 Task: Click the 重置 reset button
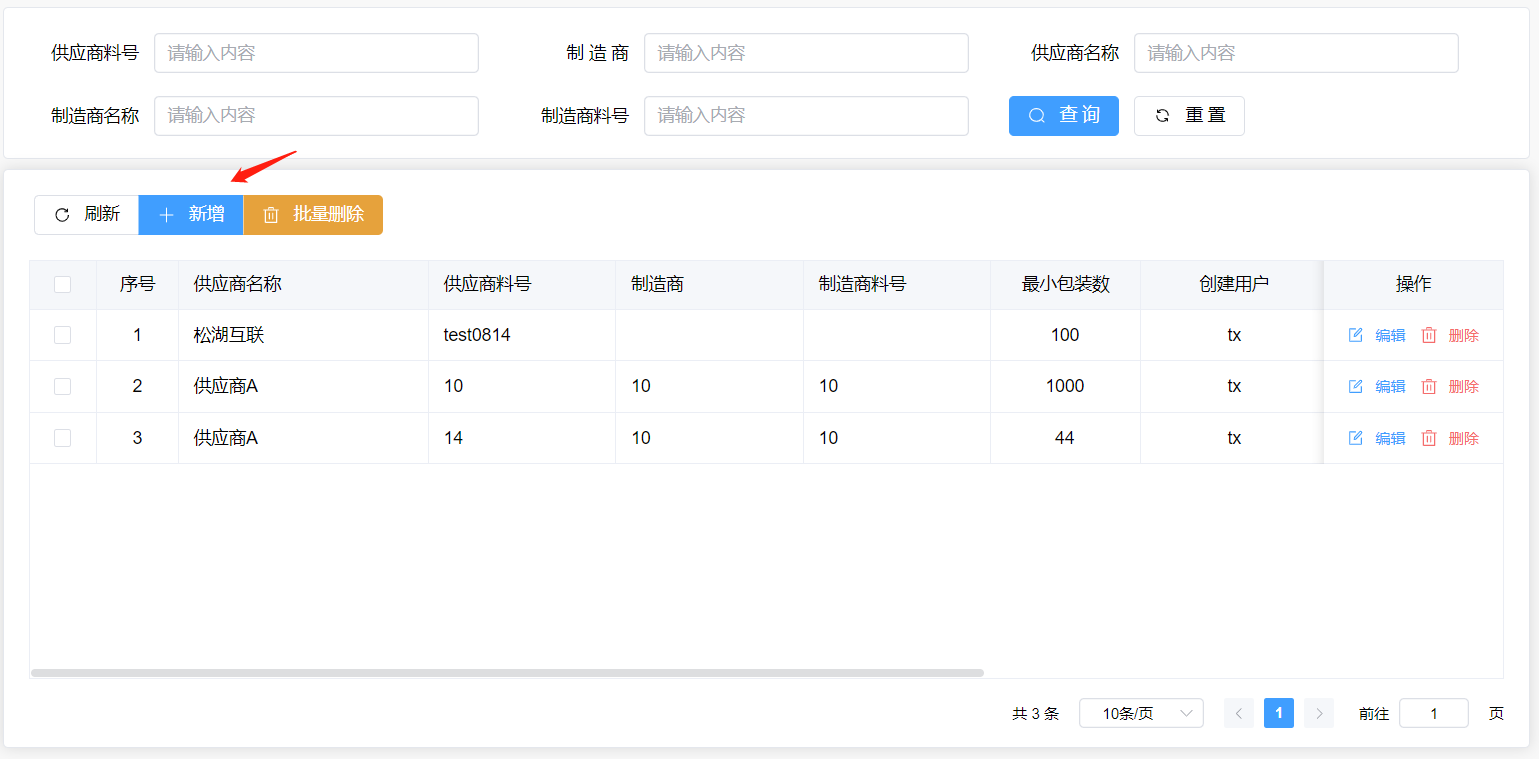click(1189, 115)
